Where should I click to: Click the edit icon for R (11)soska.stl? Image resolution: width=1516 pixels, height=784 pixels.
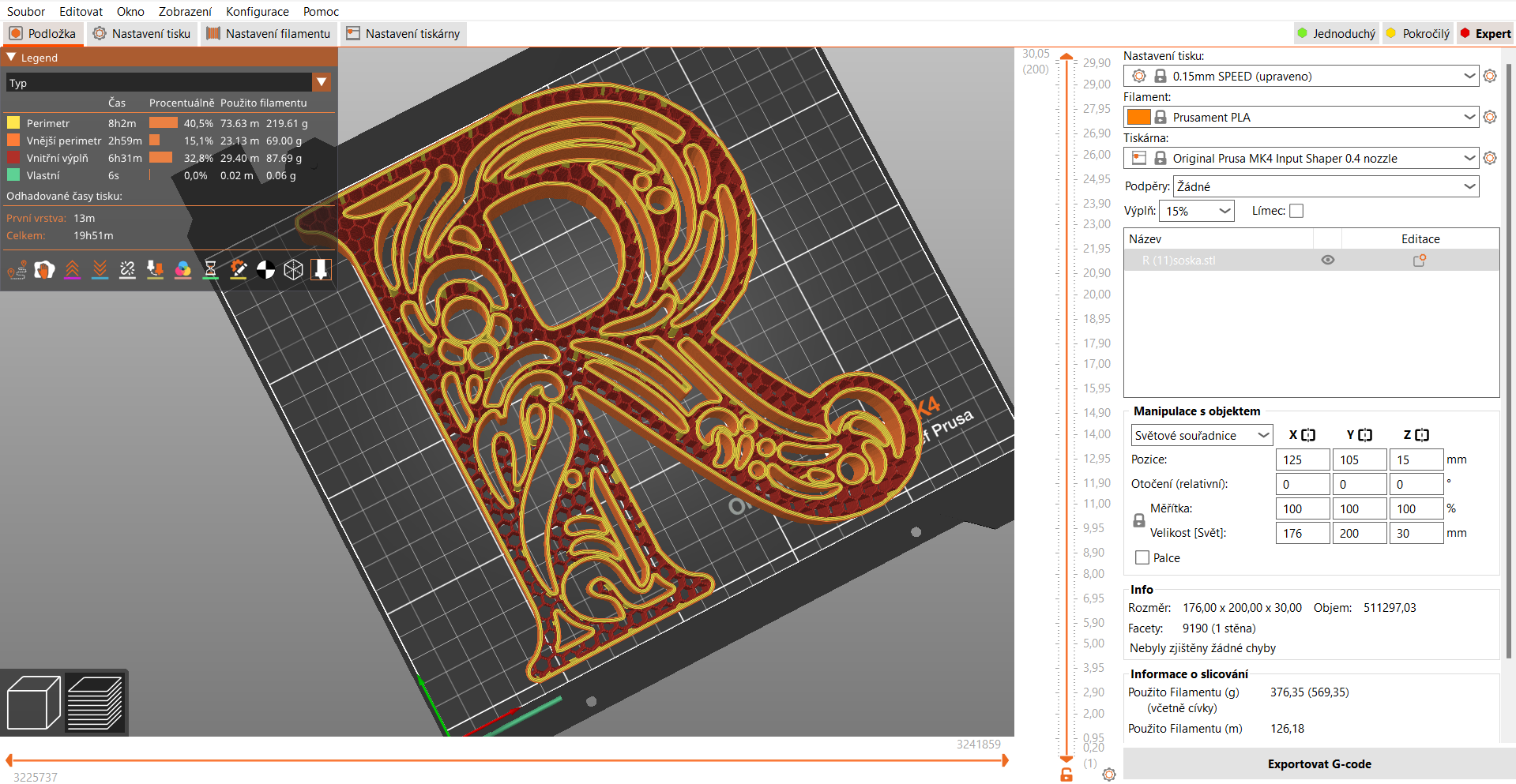1420,260
